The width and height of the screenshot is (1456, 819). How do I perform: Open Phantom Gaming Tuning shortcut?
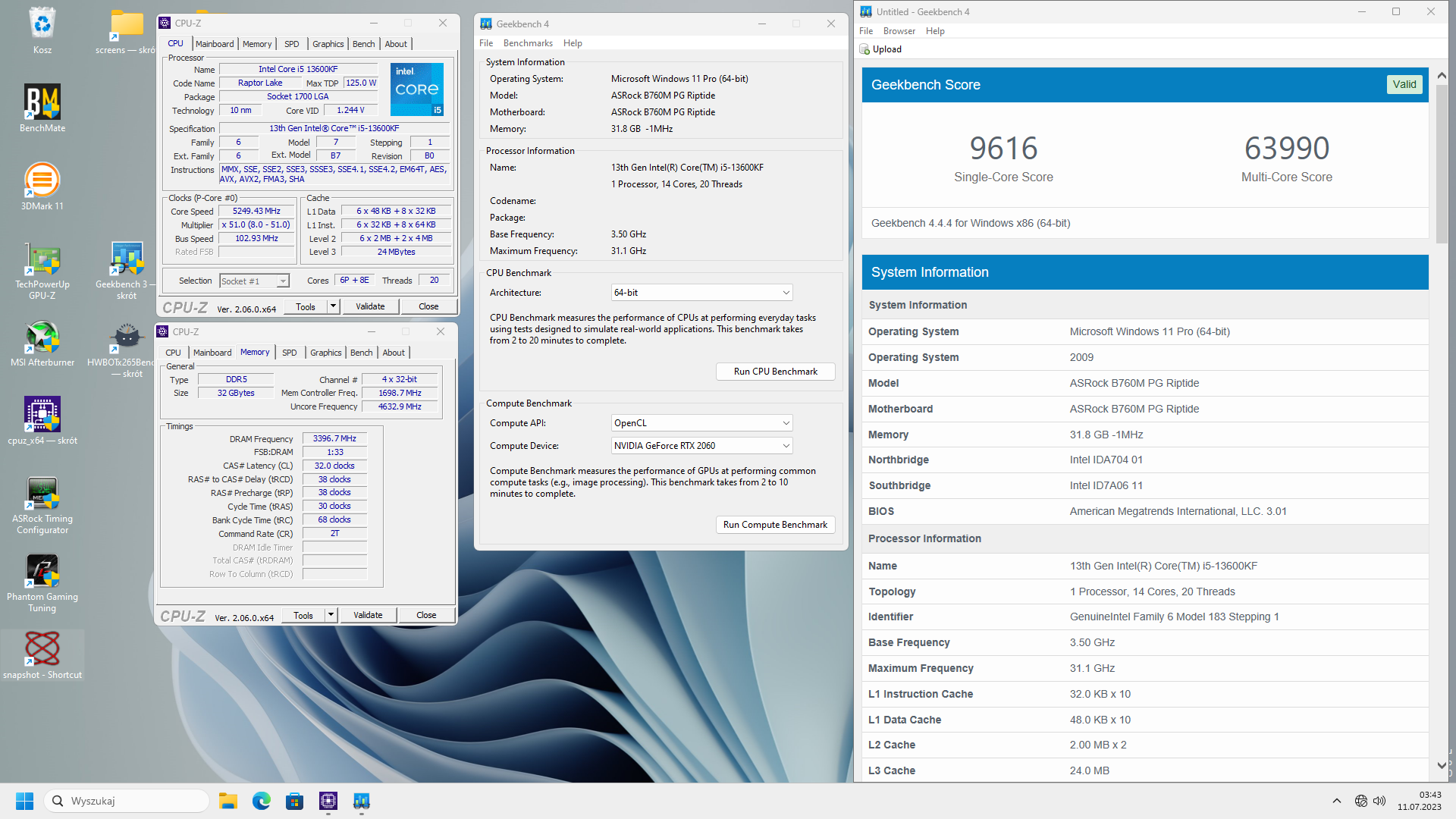(42, 583)
